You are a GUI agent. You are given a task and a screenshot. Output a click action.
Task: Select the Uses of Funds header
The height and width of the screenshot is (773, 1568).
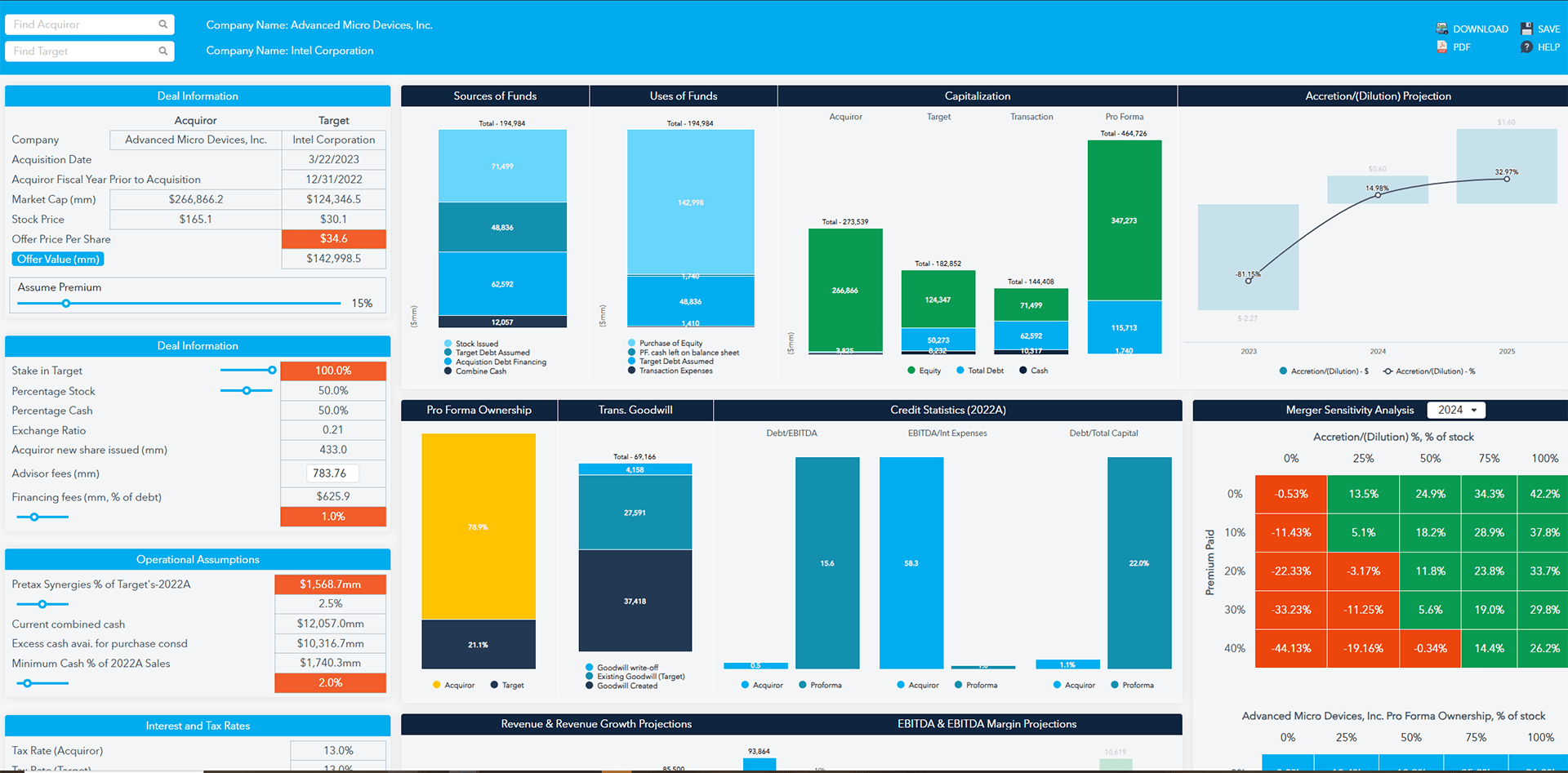[684, 96]
